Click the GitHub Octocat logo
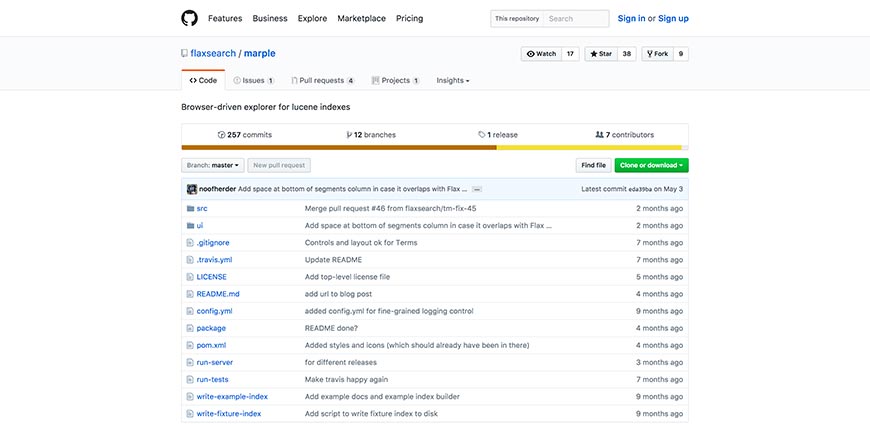 [x=189, y=18]
